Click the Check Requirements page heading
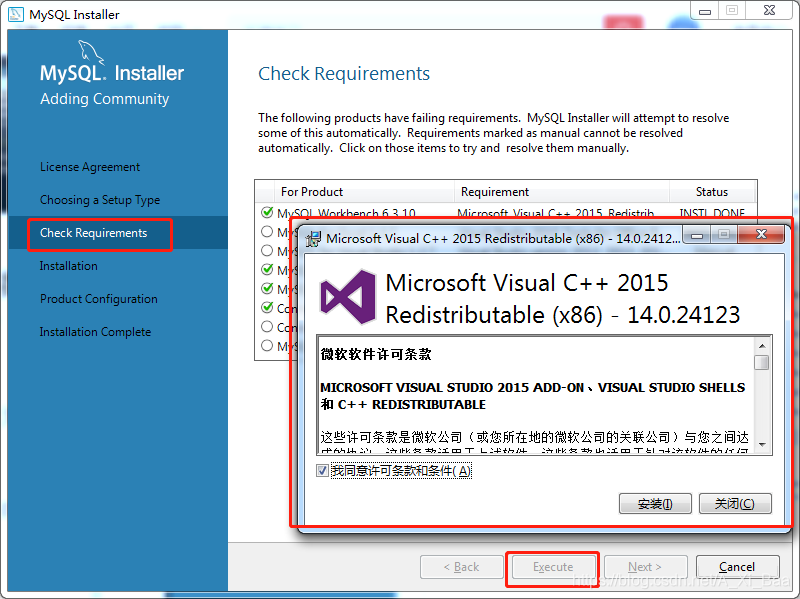This screenshot has width=800, height=599. click(x=344, y=74)
